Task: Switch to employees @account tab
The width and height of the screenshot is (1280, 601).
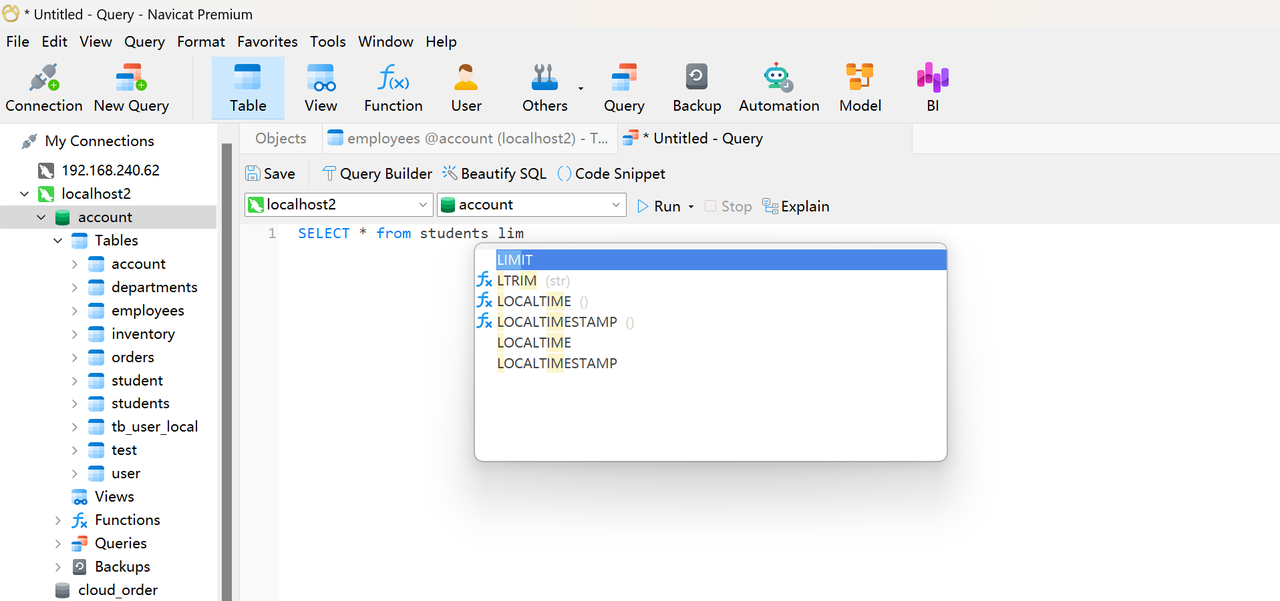Action: 468,138
